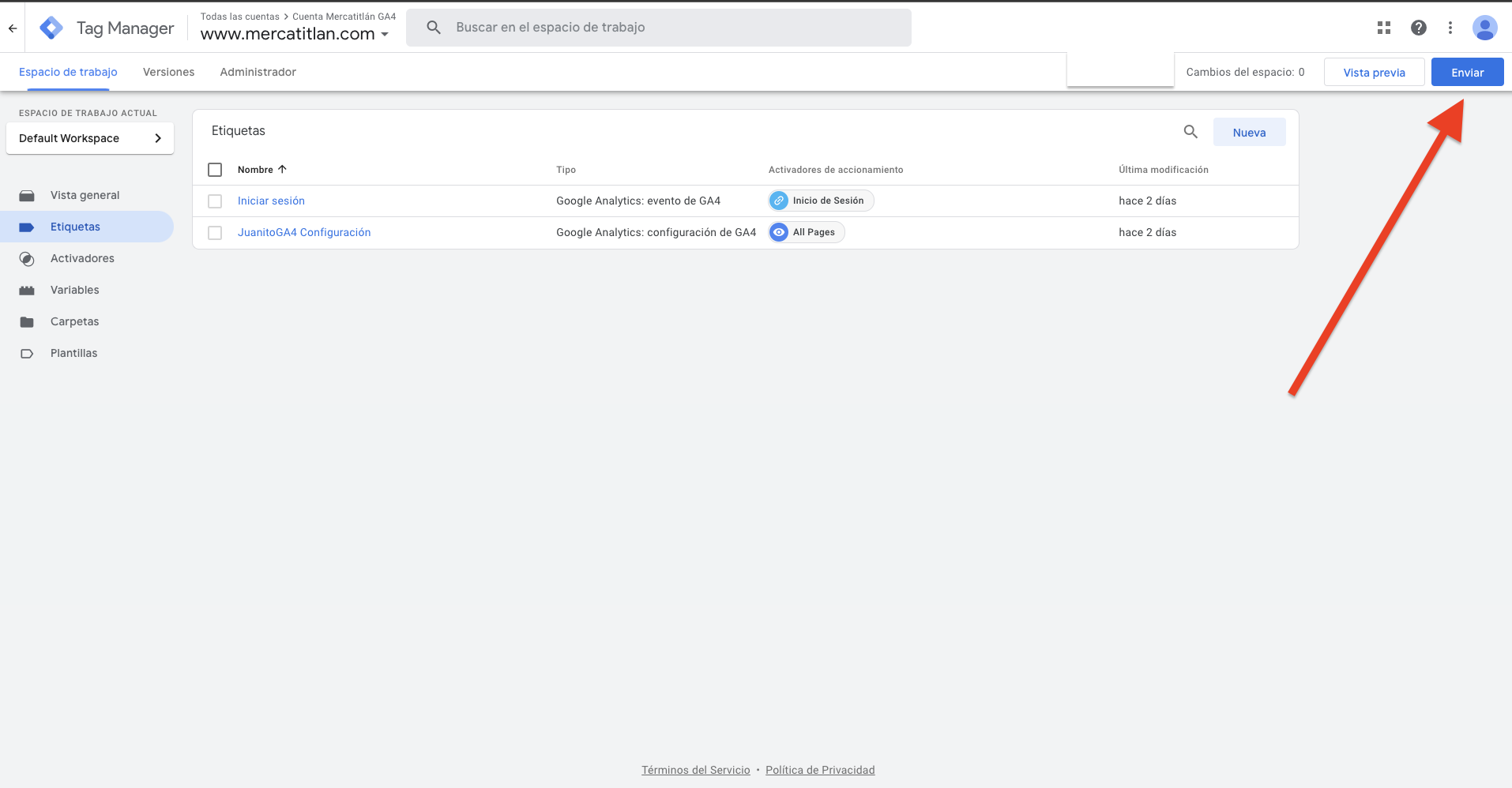Viewport: 1512px width, 788px height.
Task: Toggle the Nombre column sort arrow
Action: click(282, 169)
